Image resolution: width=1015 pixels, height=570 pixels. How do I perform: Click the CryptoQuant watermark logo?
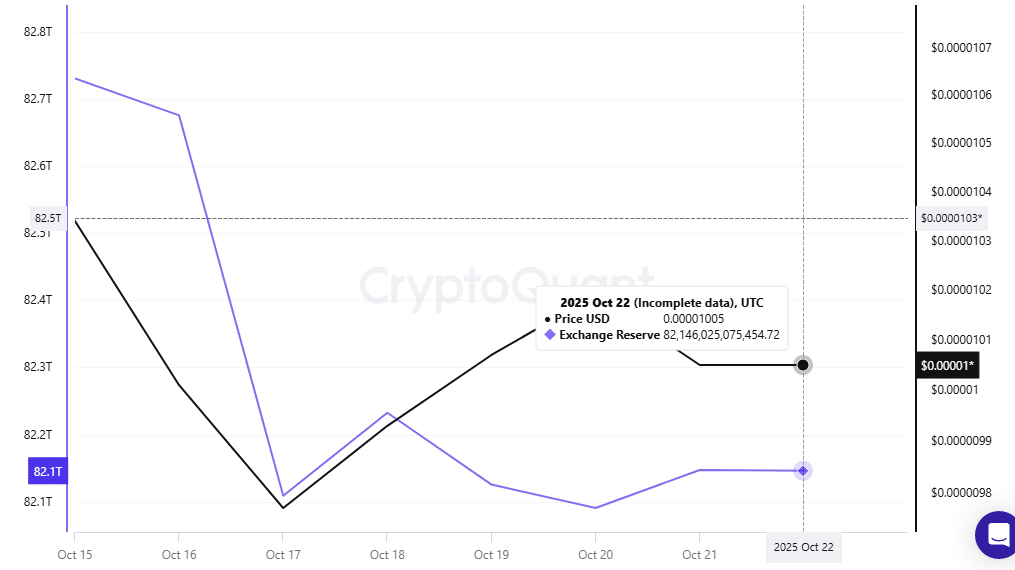[505, 285]
